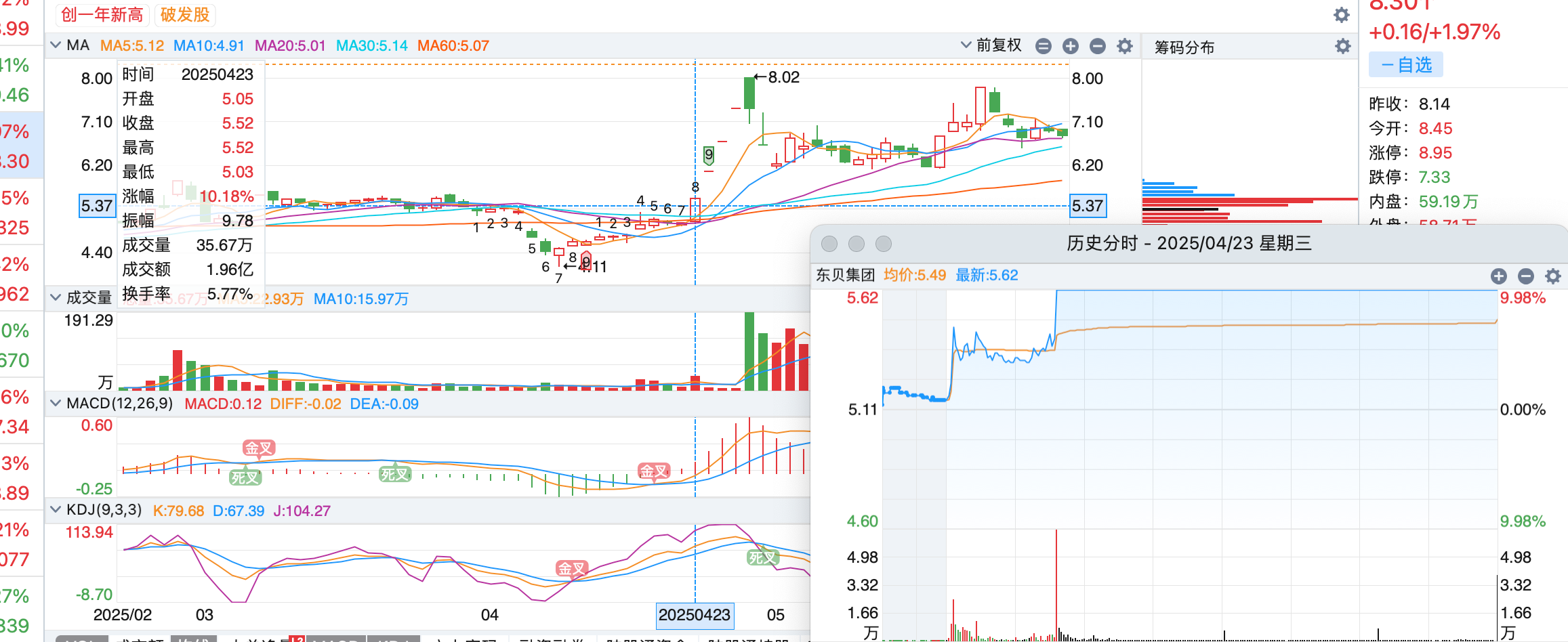Toggle the 自选 watchlist button
Screen dimensions: 1568x642
pos(1406,65)
